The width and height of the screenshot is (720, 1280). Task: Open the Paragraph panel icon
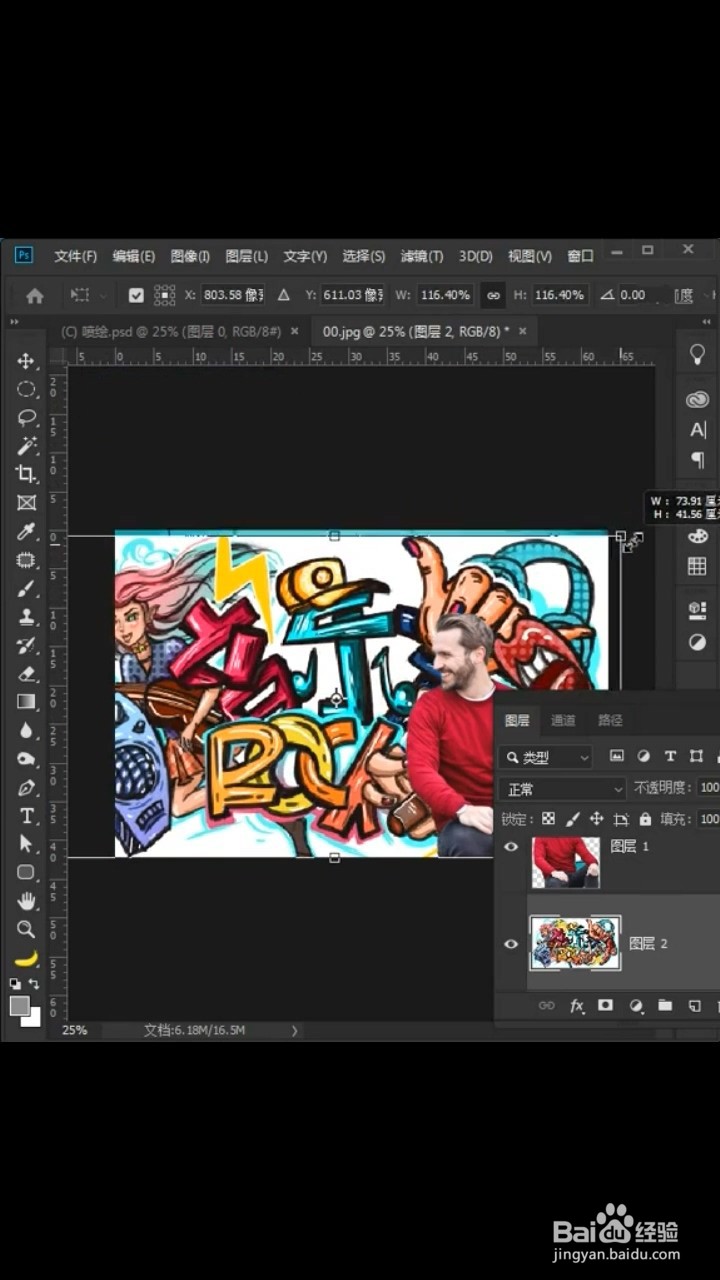[698, 459]
